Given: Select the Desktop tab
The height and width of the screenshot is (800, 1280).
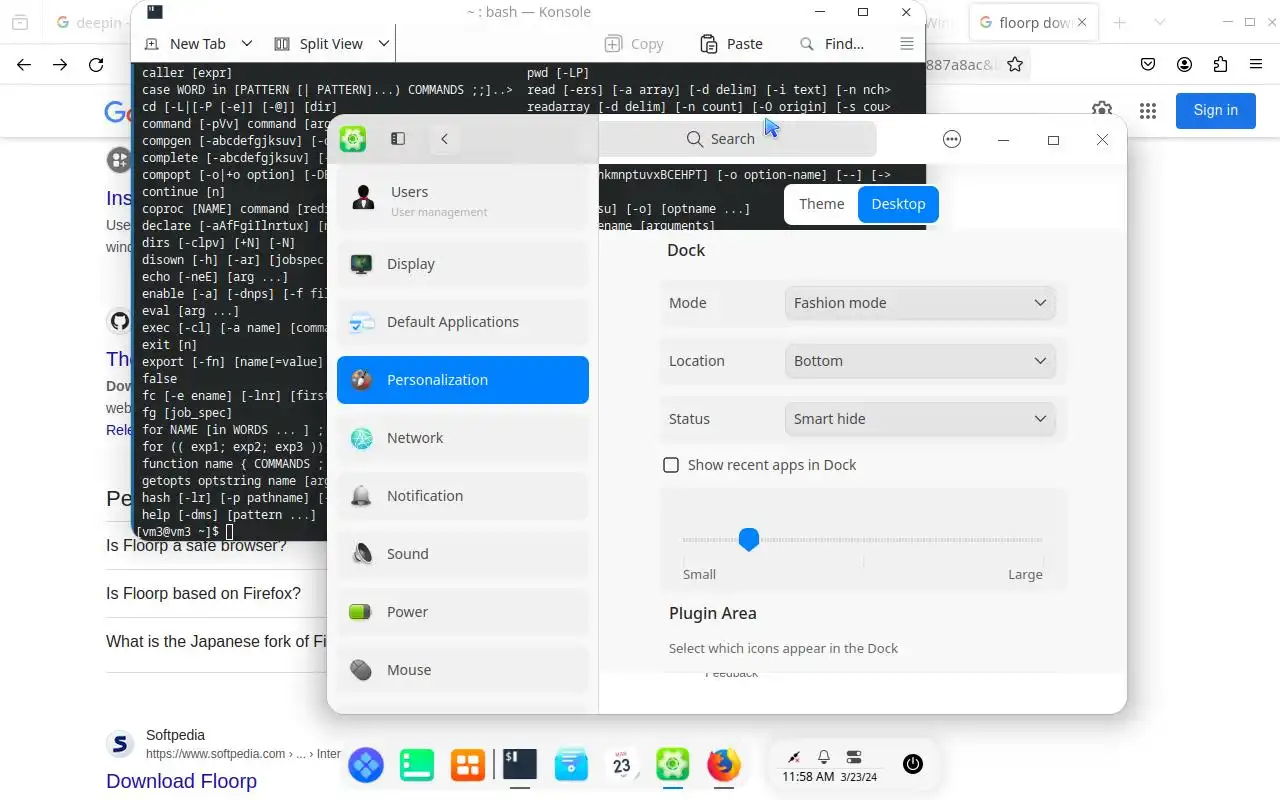Looking at the screenshot, I should 898,204.
